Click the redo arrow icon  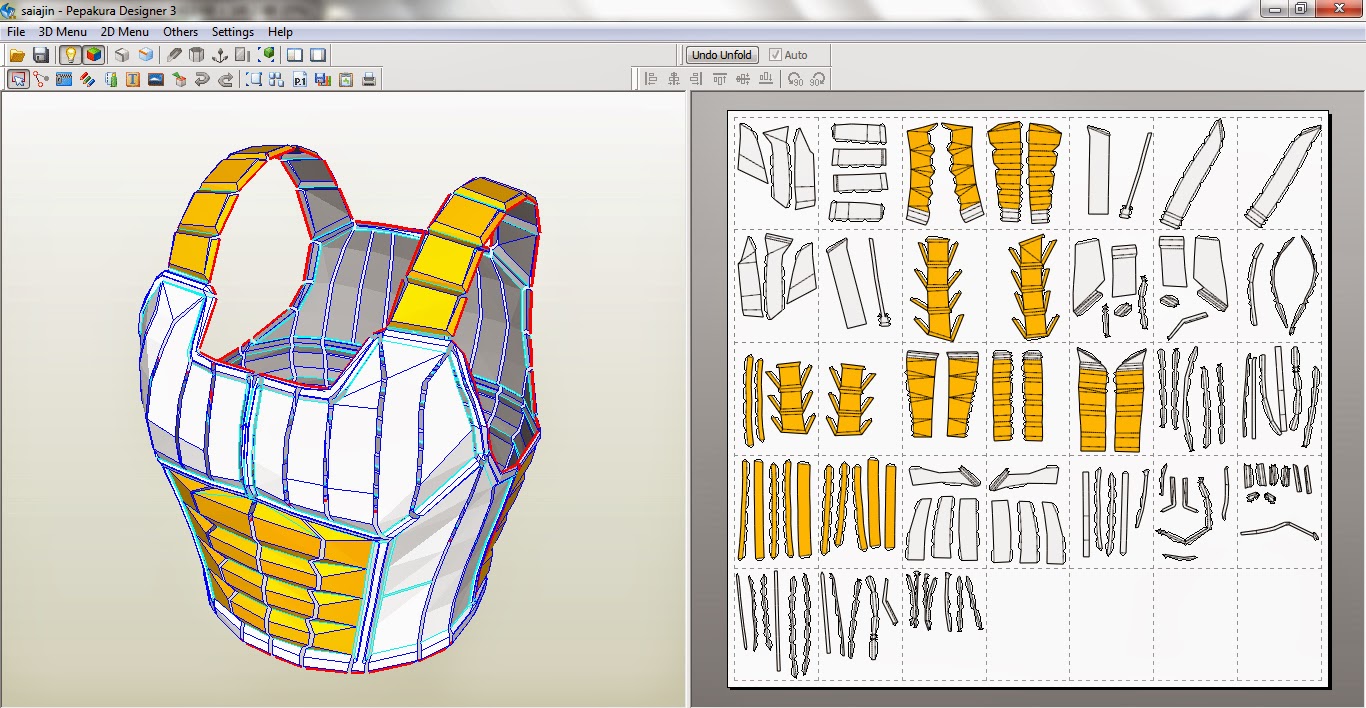point(226,79)
